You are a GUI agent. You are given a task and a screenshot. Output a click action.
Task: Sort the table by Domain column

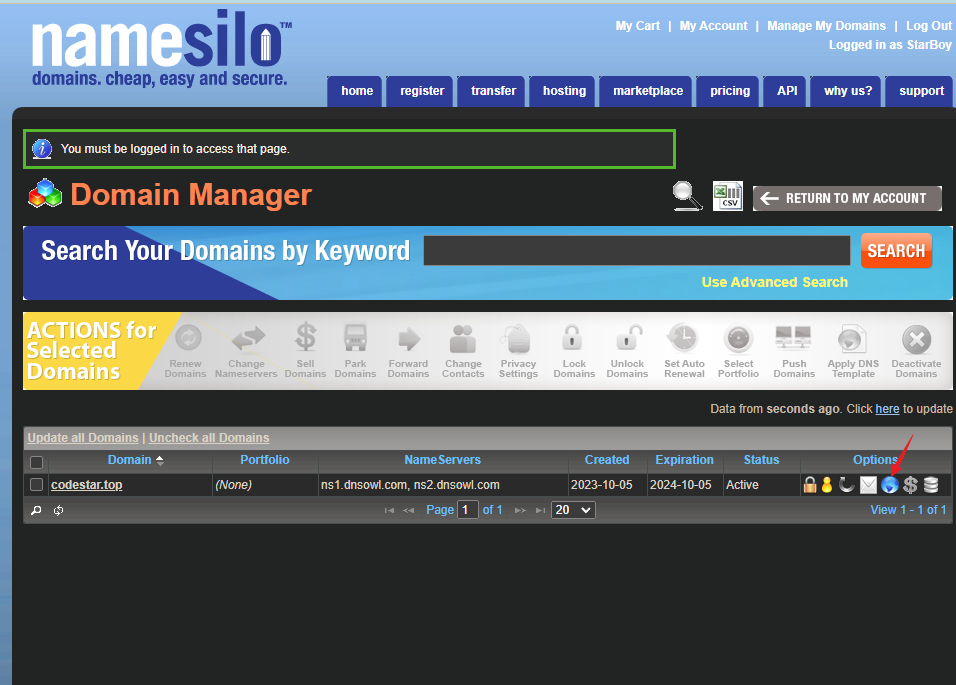135,460
